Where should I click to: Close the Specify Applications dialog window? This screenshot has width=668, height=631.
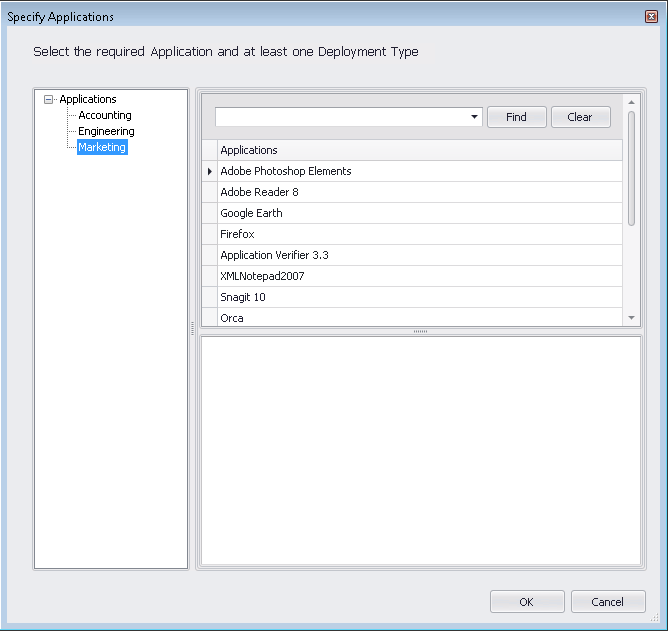point(651,17)
